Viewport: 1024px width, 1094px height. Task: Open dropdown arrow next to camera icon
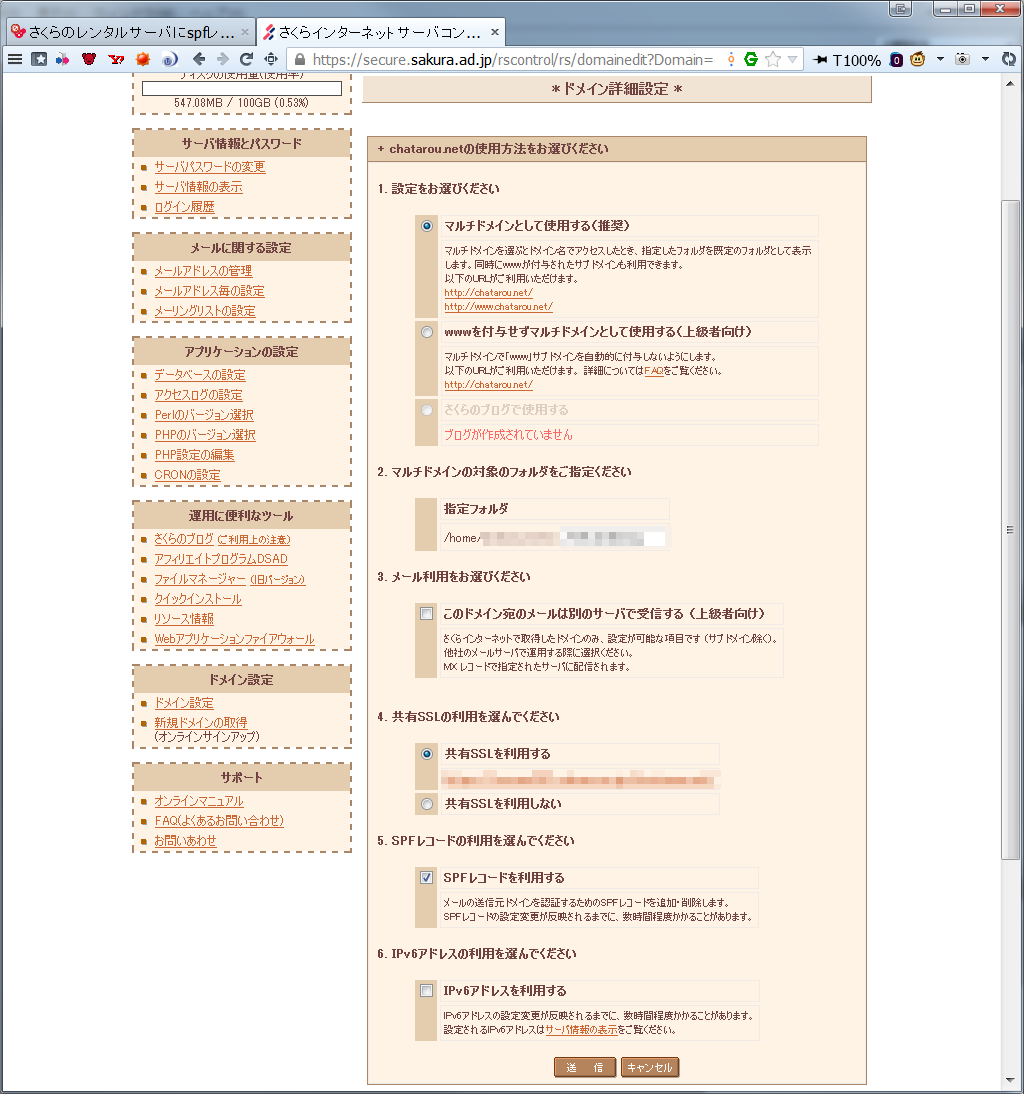click(x=985, y=59)
